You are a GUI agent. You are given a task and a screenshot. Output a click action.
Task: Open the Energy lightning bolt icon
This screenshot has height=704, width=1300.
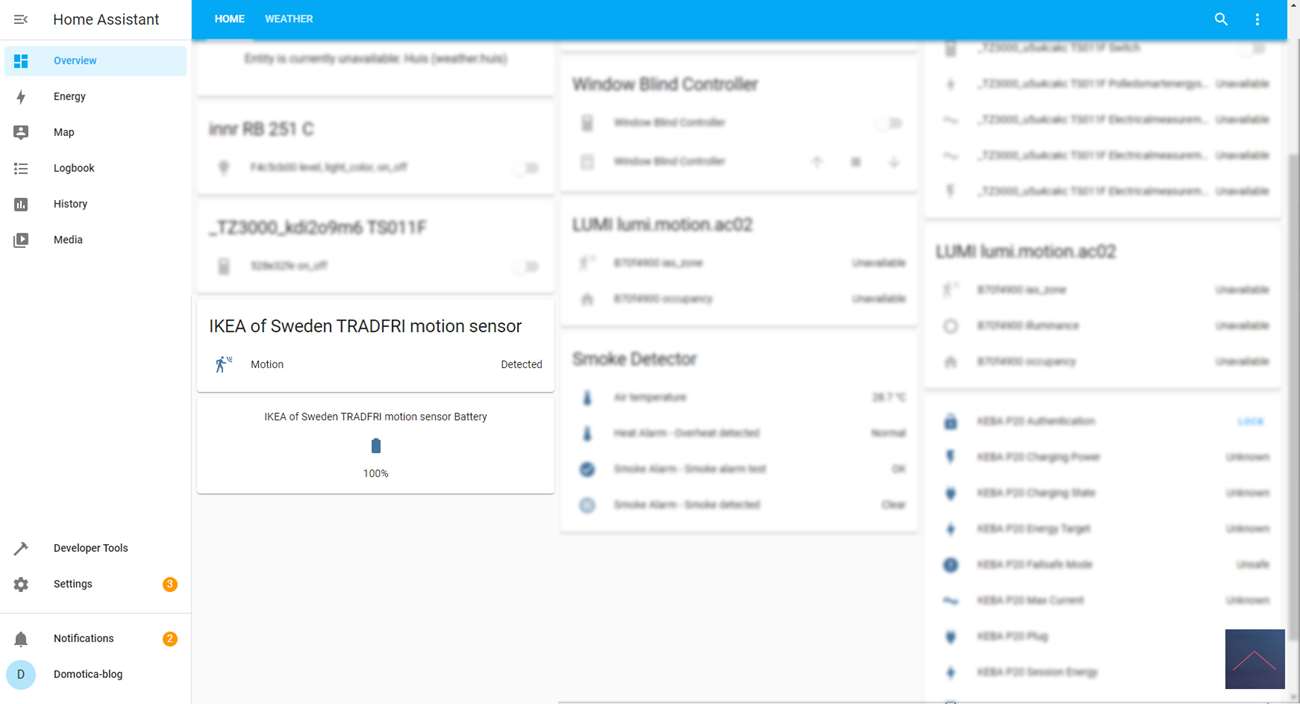(x=21, y=97)
